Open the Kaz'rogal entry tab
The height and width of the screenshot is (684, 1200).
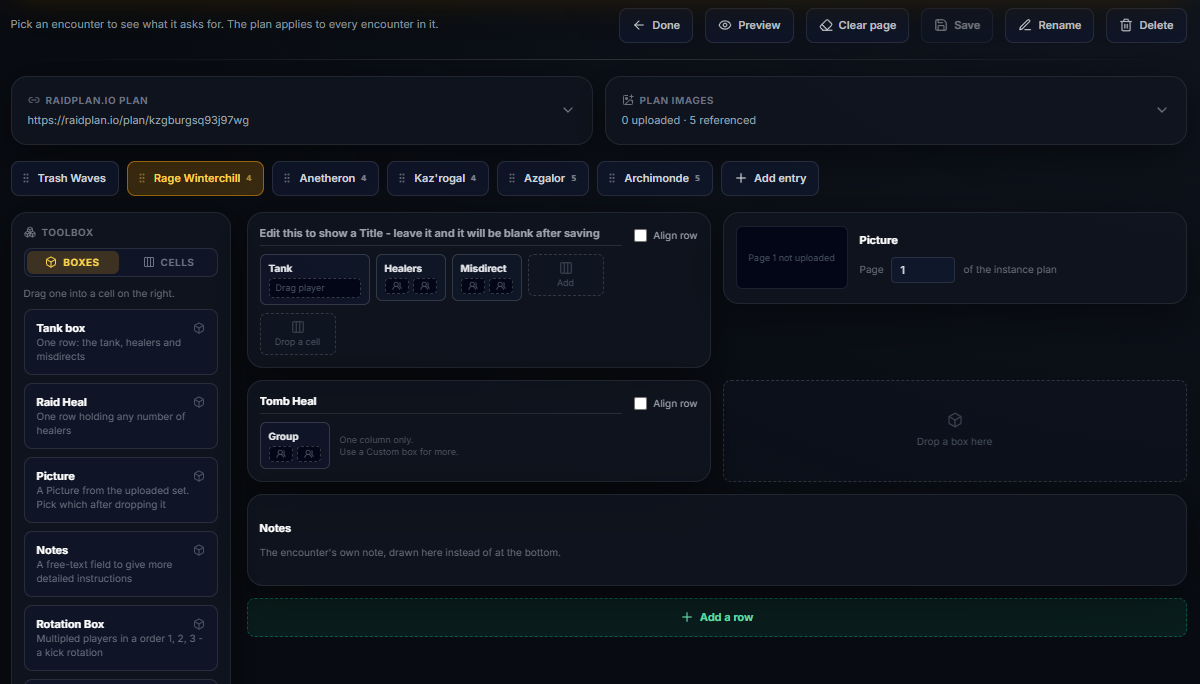coord(438,178)
